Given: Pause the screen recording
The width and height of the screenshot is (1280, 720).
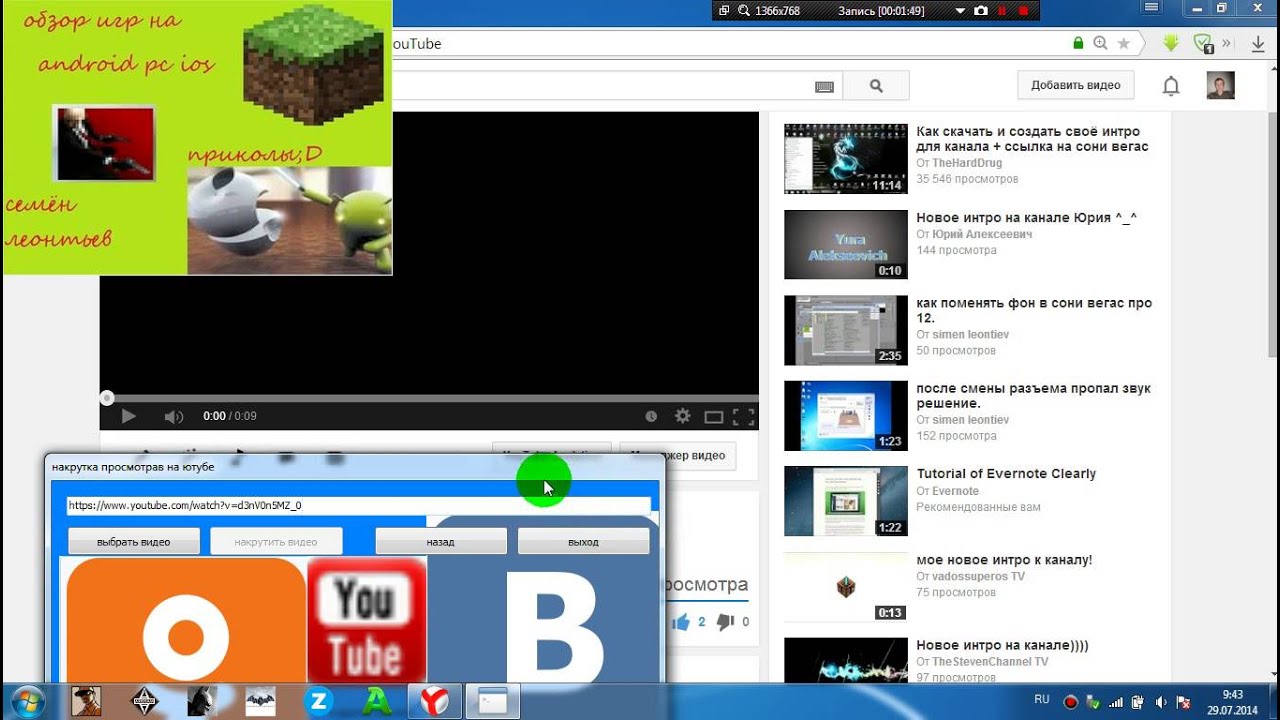Looking at the screenshot, I should click(x=1002, y=10).
